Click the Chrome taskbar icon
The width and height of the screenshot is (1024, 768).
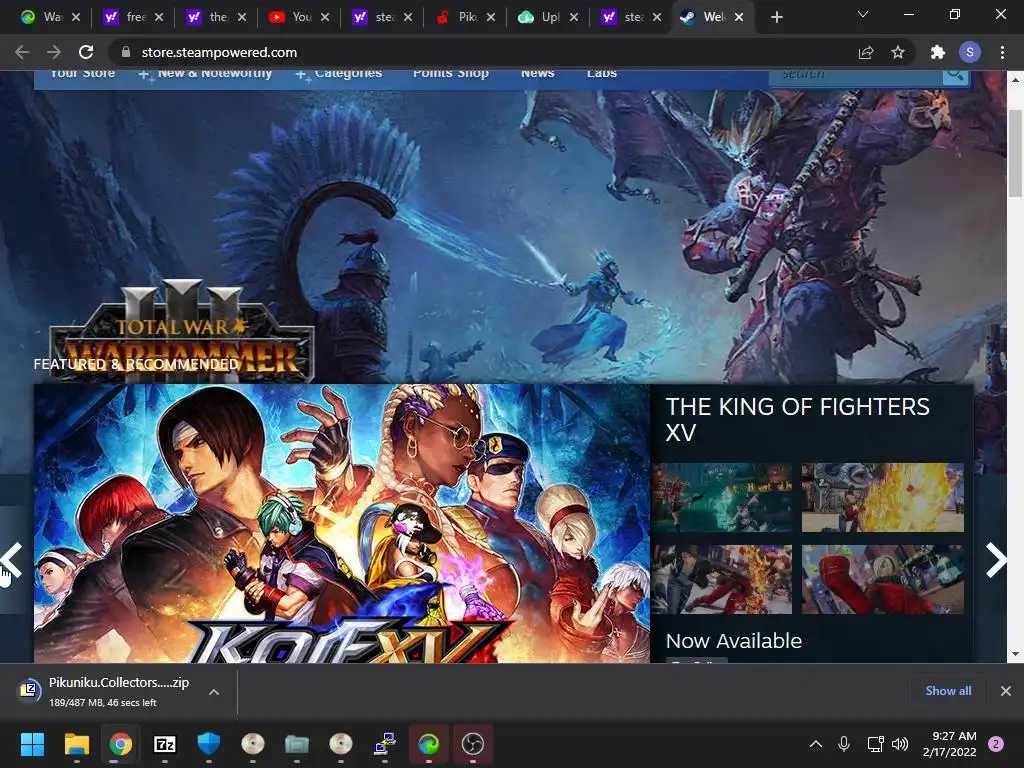[x=121, y=744]
